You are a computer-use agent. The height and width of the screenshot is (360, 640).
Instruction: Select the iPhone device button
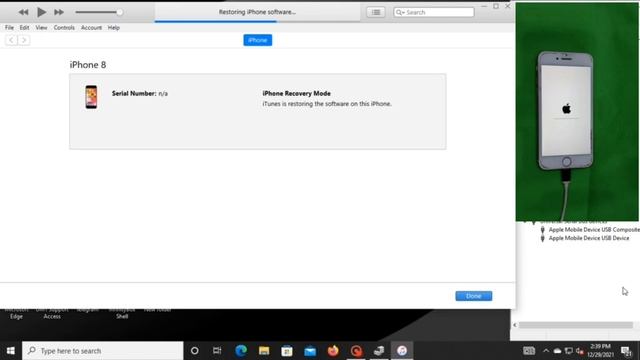(x=258, y=40)
